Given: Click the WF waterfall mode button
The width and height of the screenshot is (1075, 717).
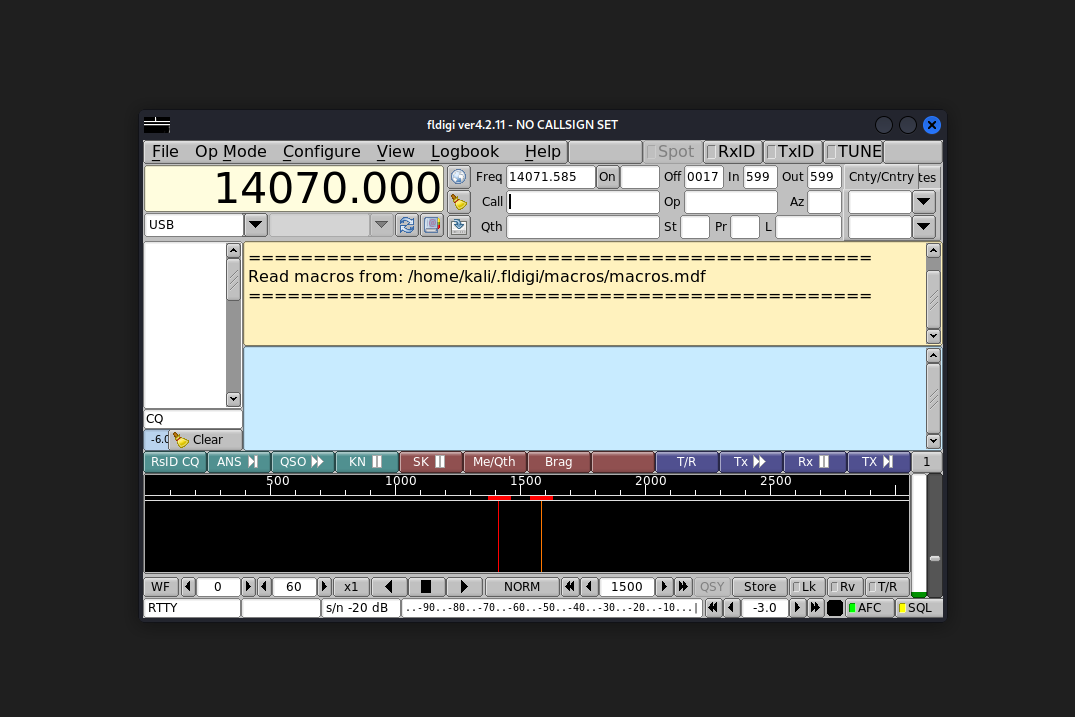Looking at the screenshot, I should [160, 587].
